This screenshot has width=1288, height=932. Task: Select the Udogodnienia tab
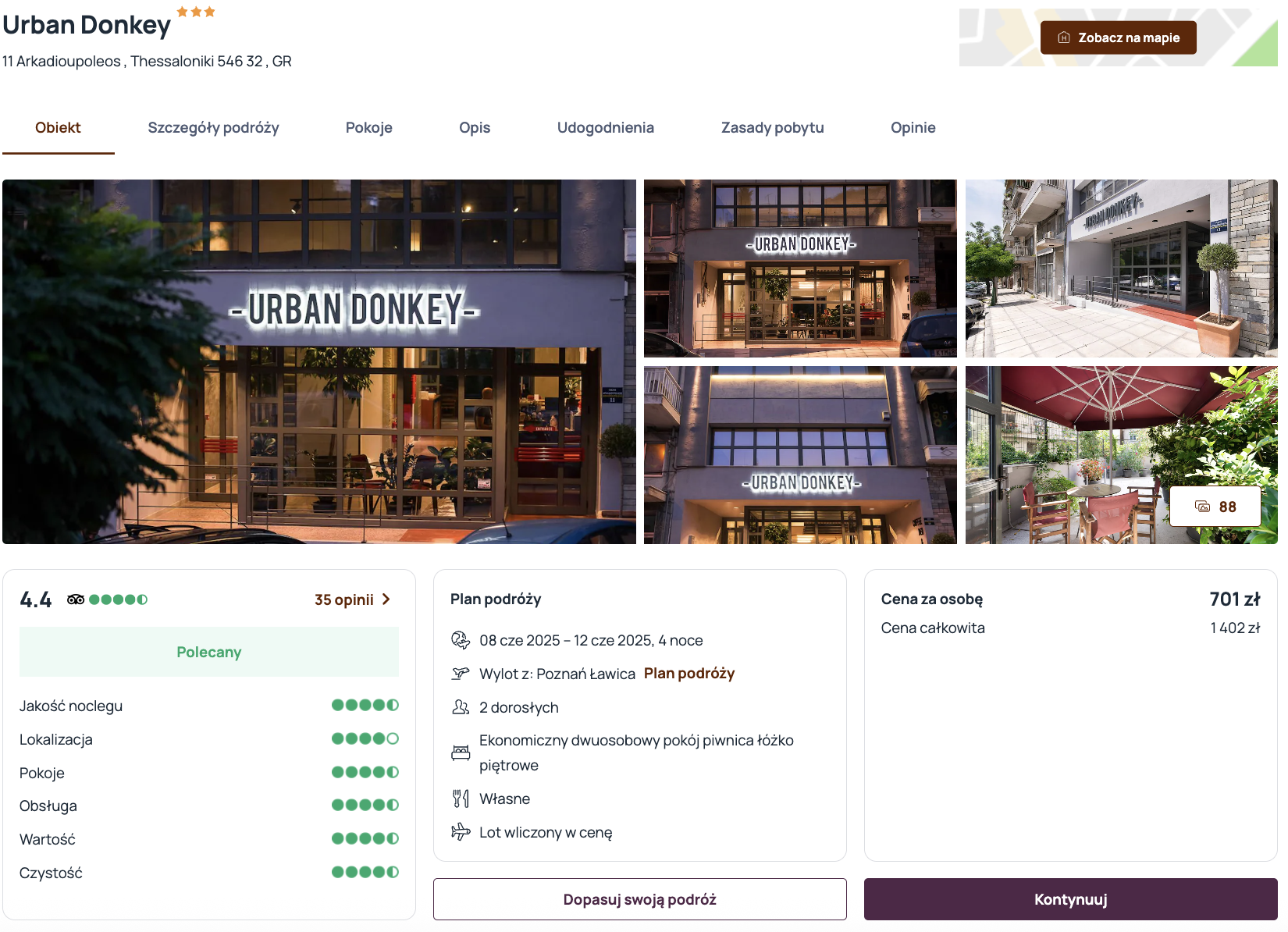pyautogui.click(x=606, y=128)
